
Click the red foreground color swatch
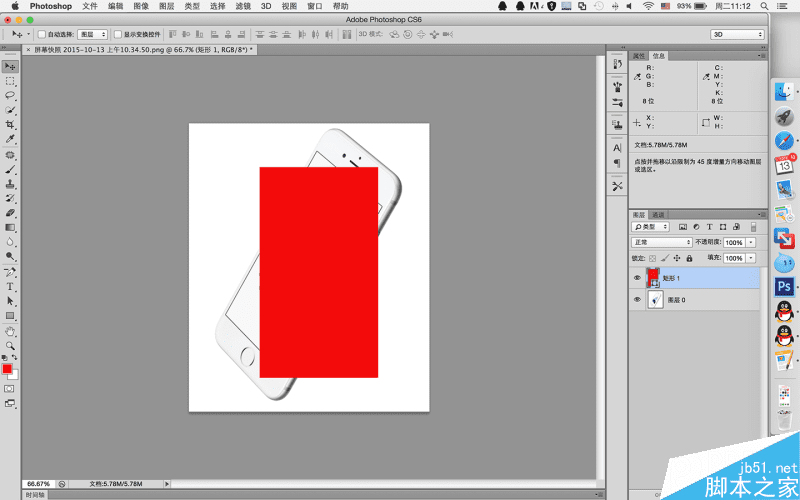(x=7, y=368)
